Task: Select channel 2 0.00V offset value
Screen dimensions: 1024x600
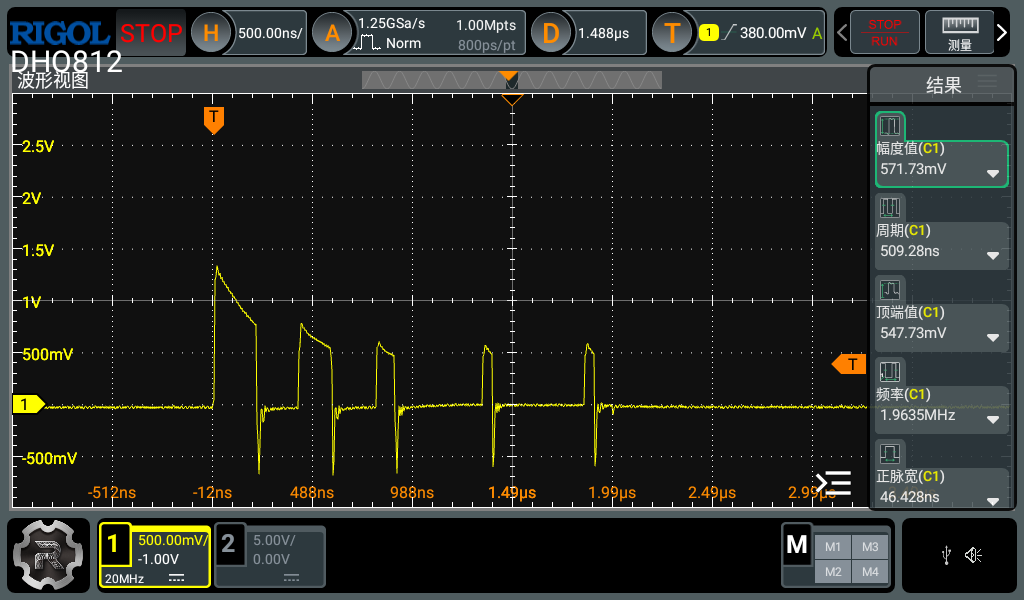Action: point(272,559)
